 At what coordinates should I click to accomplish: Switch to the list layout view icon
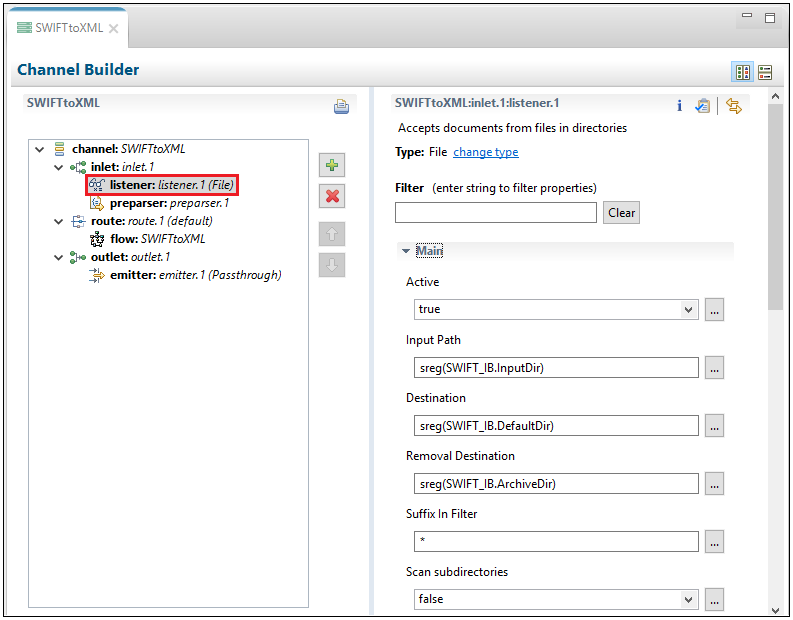(765, 72)
